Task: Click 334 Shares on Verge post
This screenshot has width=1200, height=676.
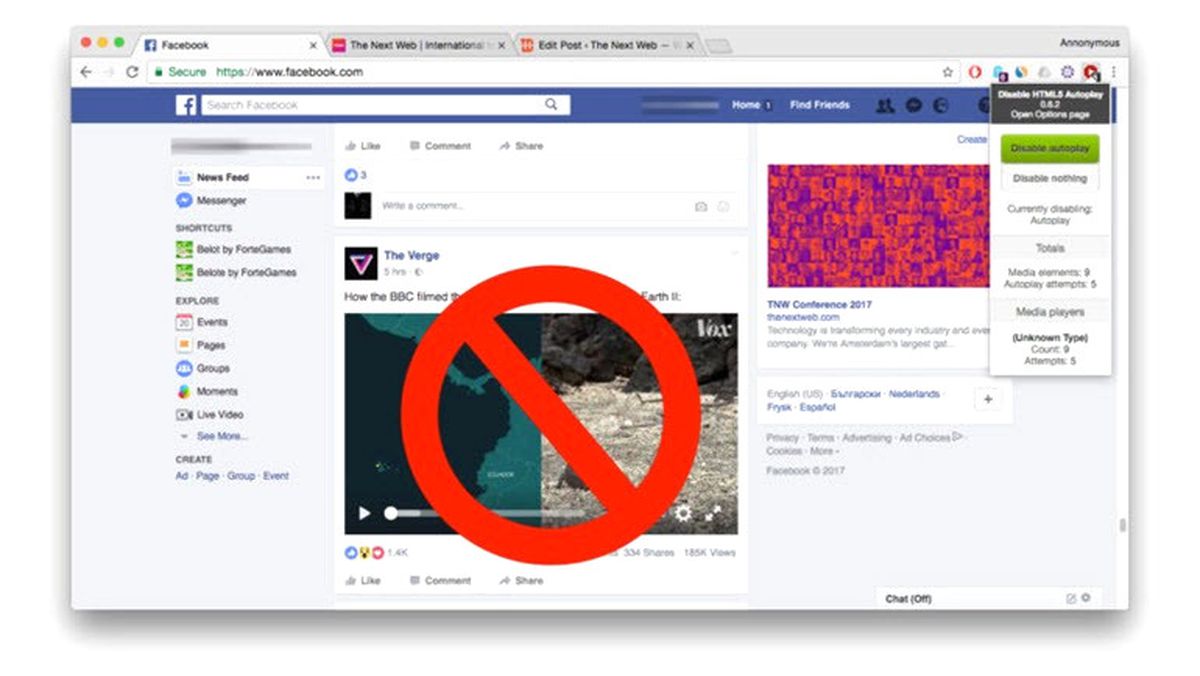Action: pyautogui.click(x=648, y=552)
